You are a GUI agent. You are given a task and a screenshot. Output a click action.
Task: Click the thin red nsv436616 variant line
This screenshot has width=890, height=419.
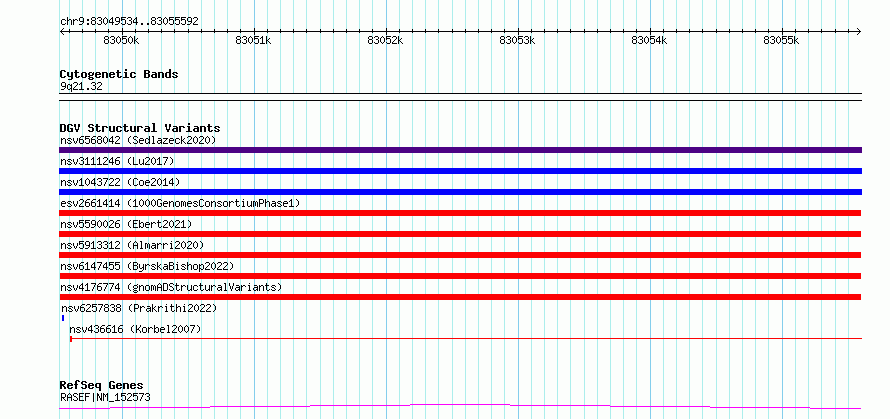[x=466, y=338]
